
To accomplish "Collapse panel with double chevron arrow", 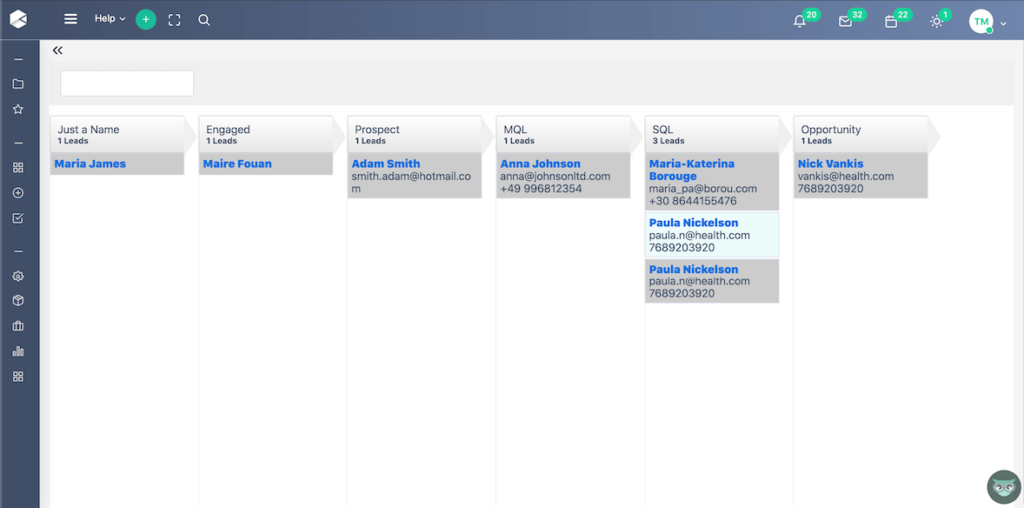I will pos(58,50).
